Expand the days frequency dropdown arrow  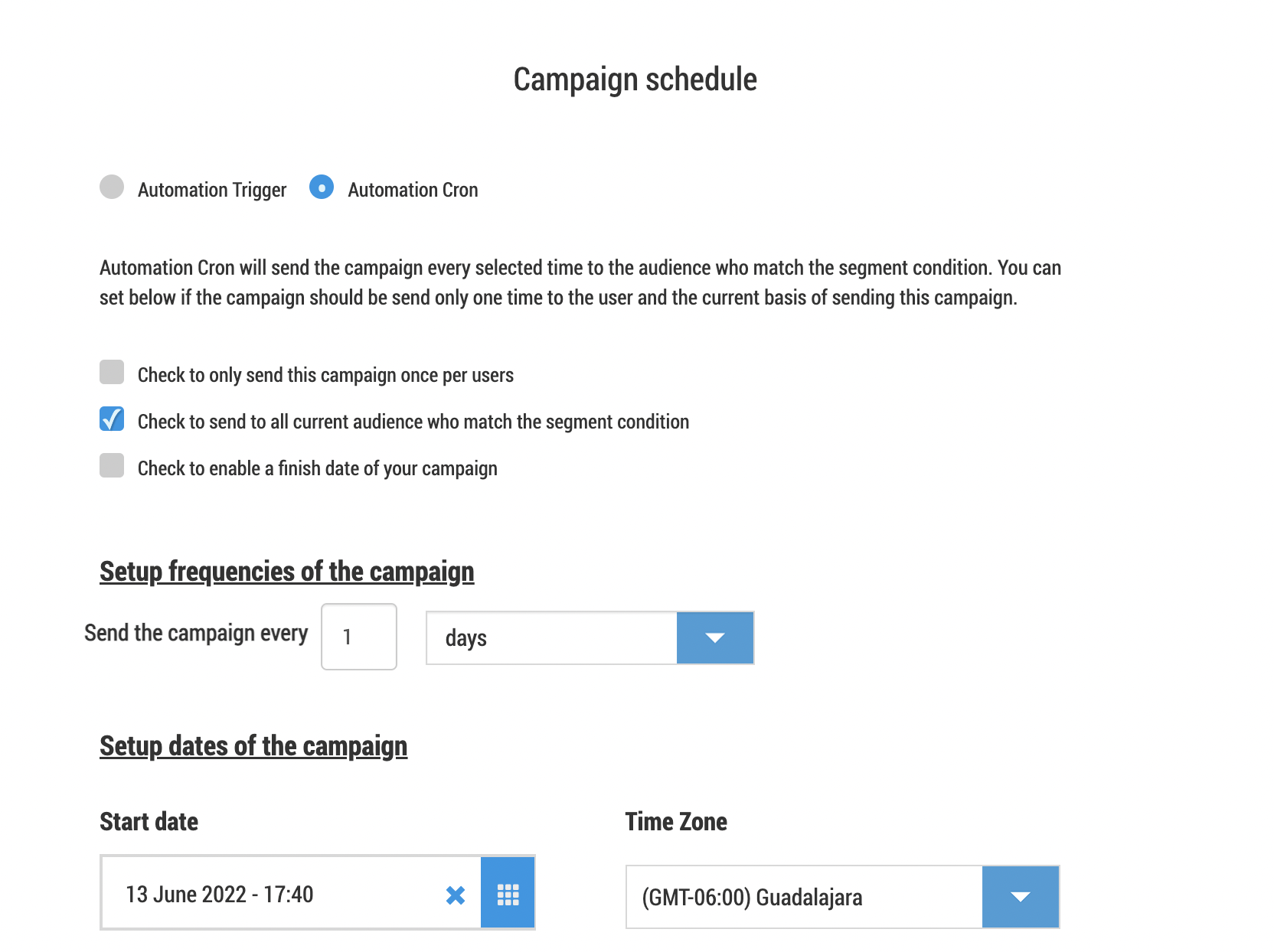pyautogui.click(x=715, y=637)
